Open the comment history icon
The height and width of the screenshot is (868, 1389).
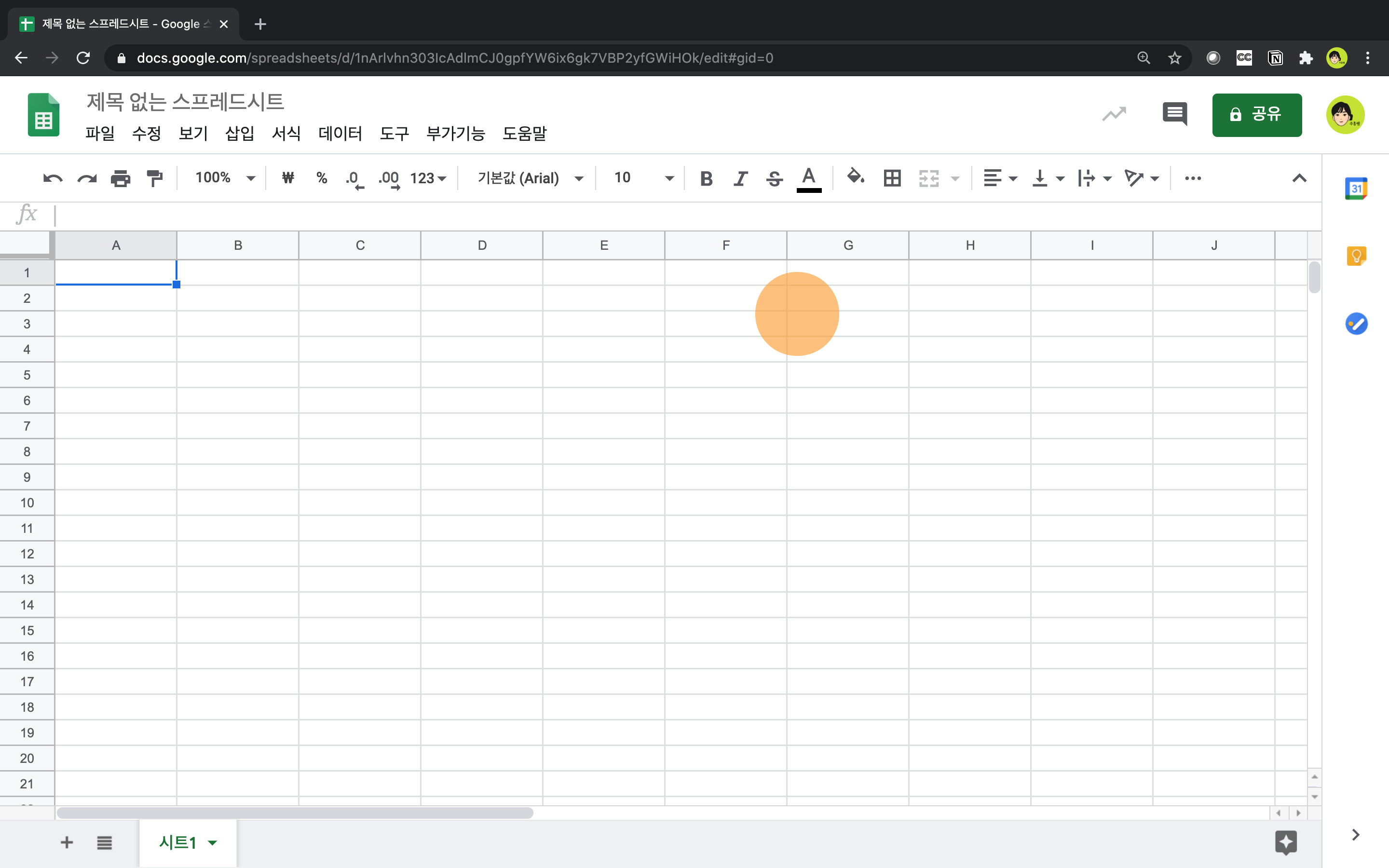(1174, 114)
